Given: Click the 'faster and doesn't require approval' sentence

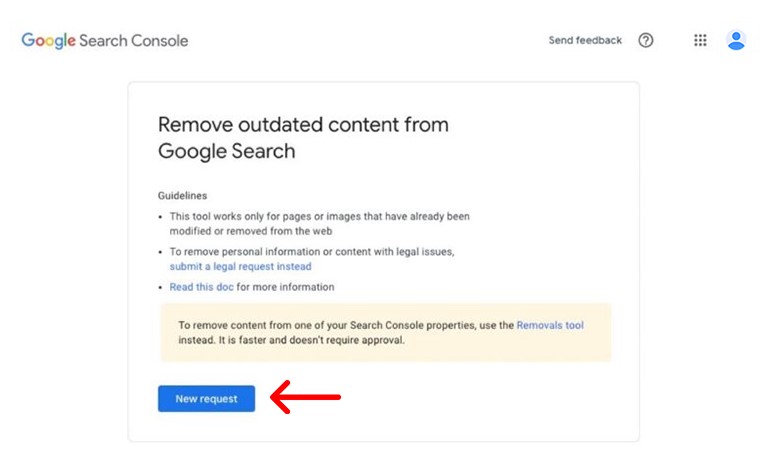Looking at the screenshot, I should (311, 340).
